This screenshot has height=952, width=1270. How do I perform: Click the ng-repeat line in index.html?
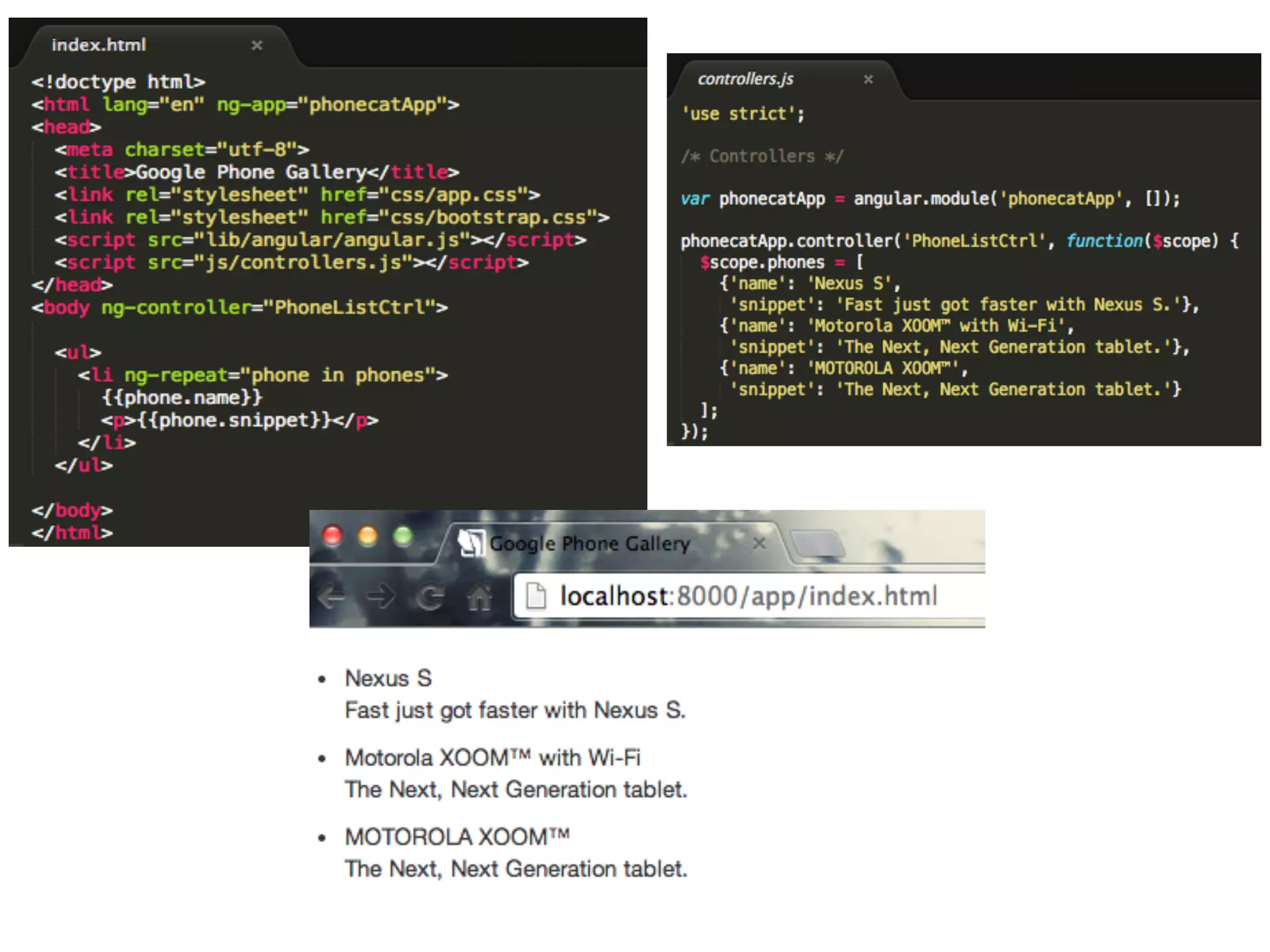tap(263, 375)
